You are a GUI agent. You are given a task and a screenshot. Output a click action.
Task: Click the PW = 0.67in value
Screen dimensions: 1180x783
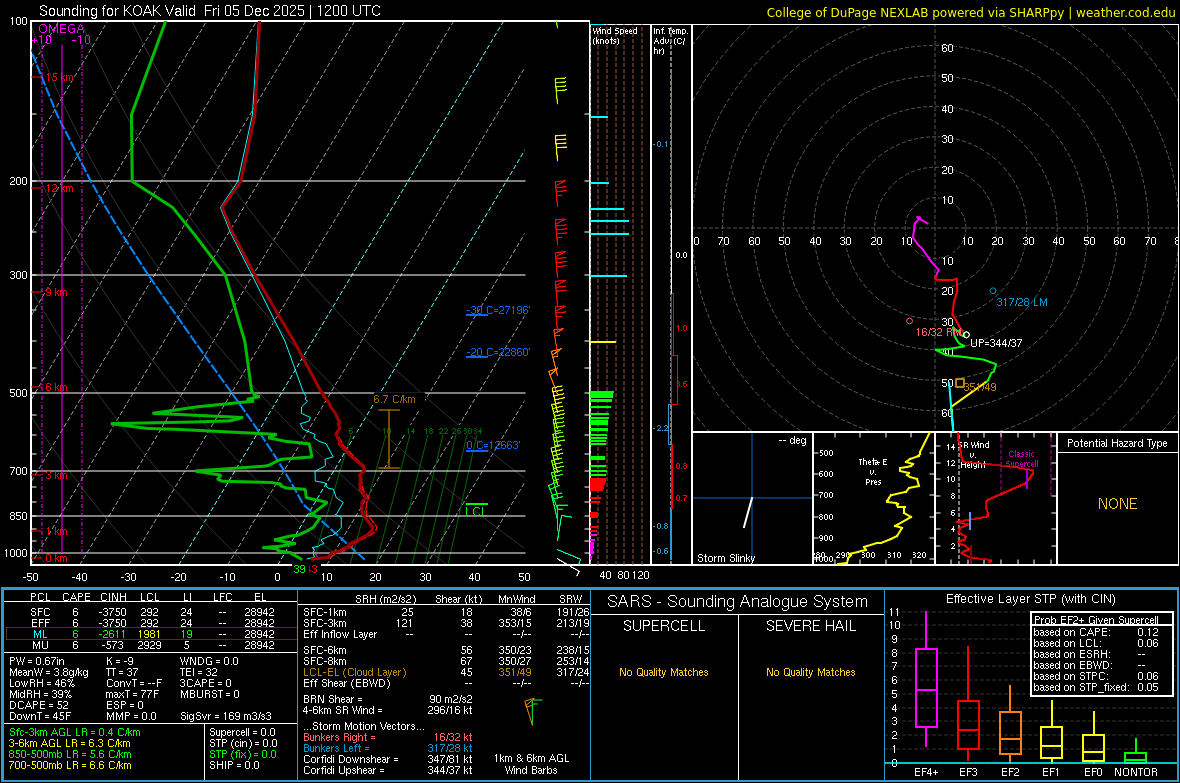point(37,661)
